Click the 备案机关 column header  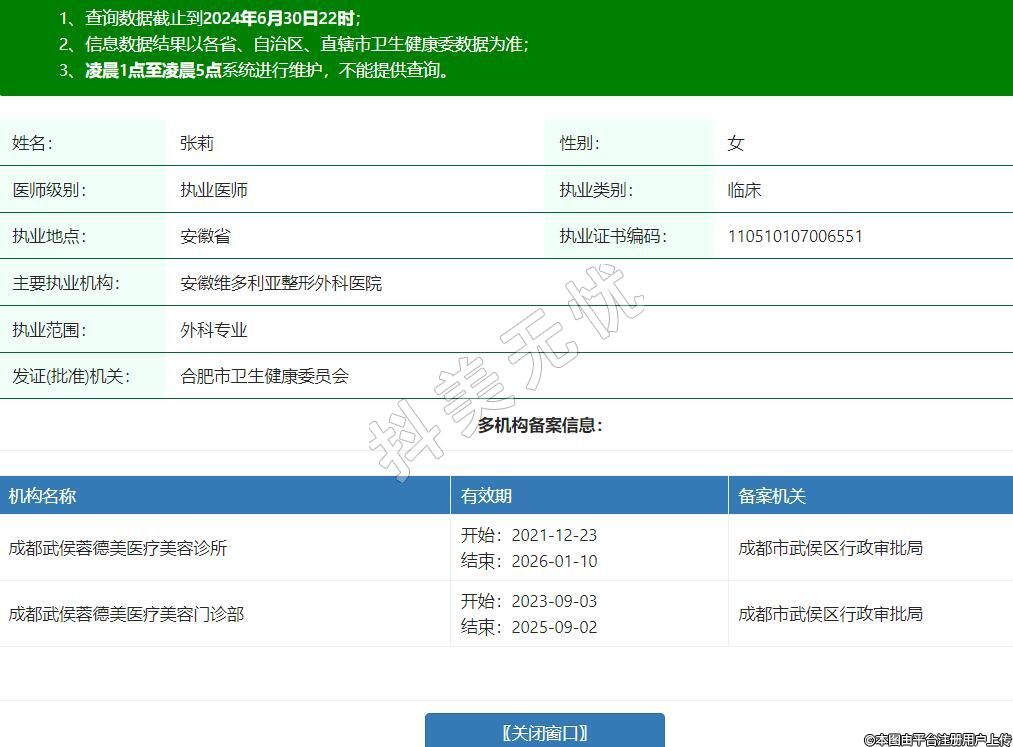click(772, 496)
